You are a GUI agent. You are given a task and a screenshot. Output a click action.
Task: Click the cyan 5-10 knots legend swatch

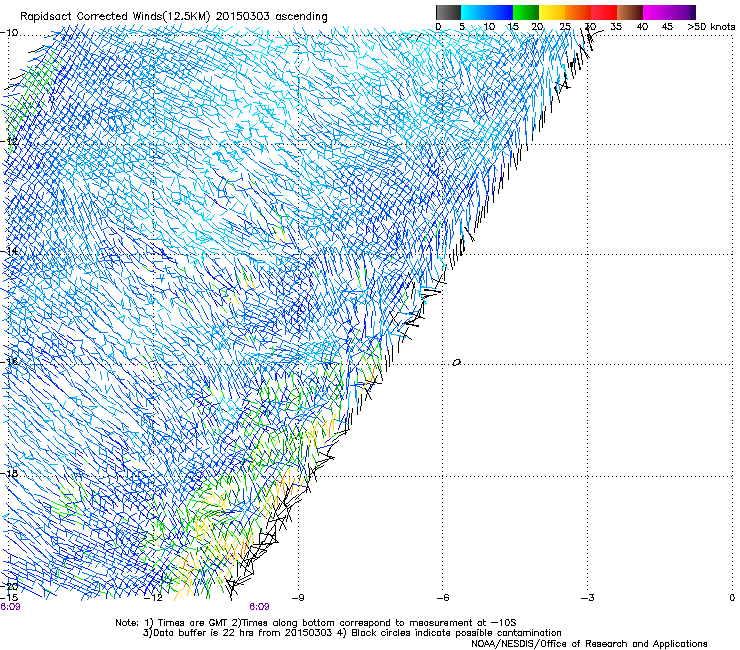pyautogui.click(x=474, y=12)
